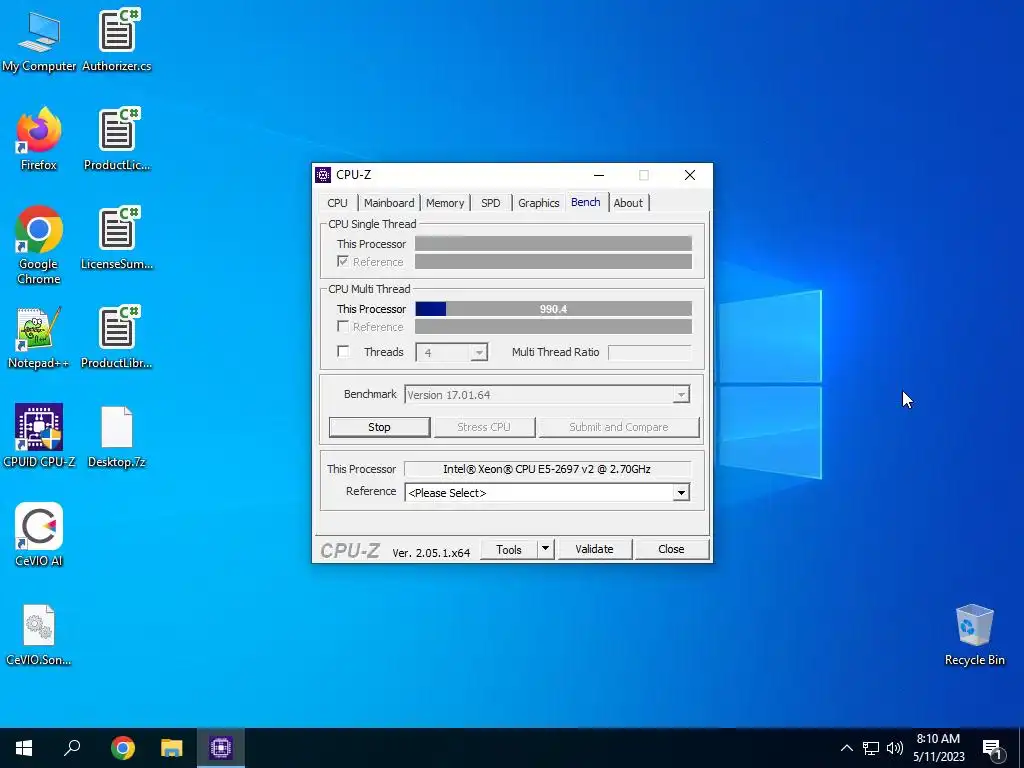This screenshot has width=1024, height=768.
Task: Open ProductLic... C# file on desktop
Action: (117, 139)
